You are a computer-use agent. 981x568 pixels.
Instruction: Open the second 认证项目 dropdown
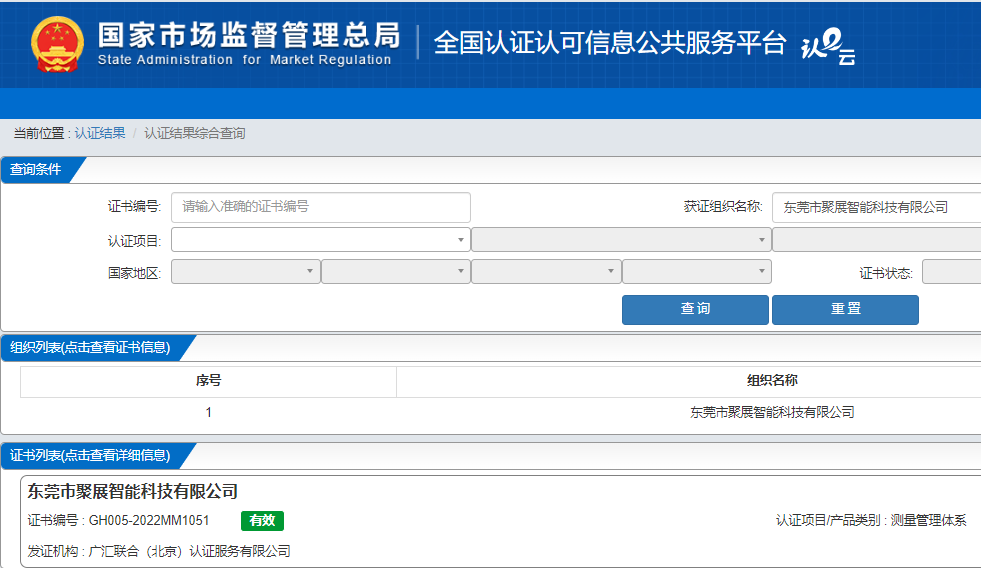click(x=621, y=240)
